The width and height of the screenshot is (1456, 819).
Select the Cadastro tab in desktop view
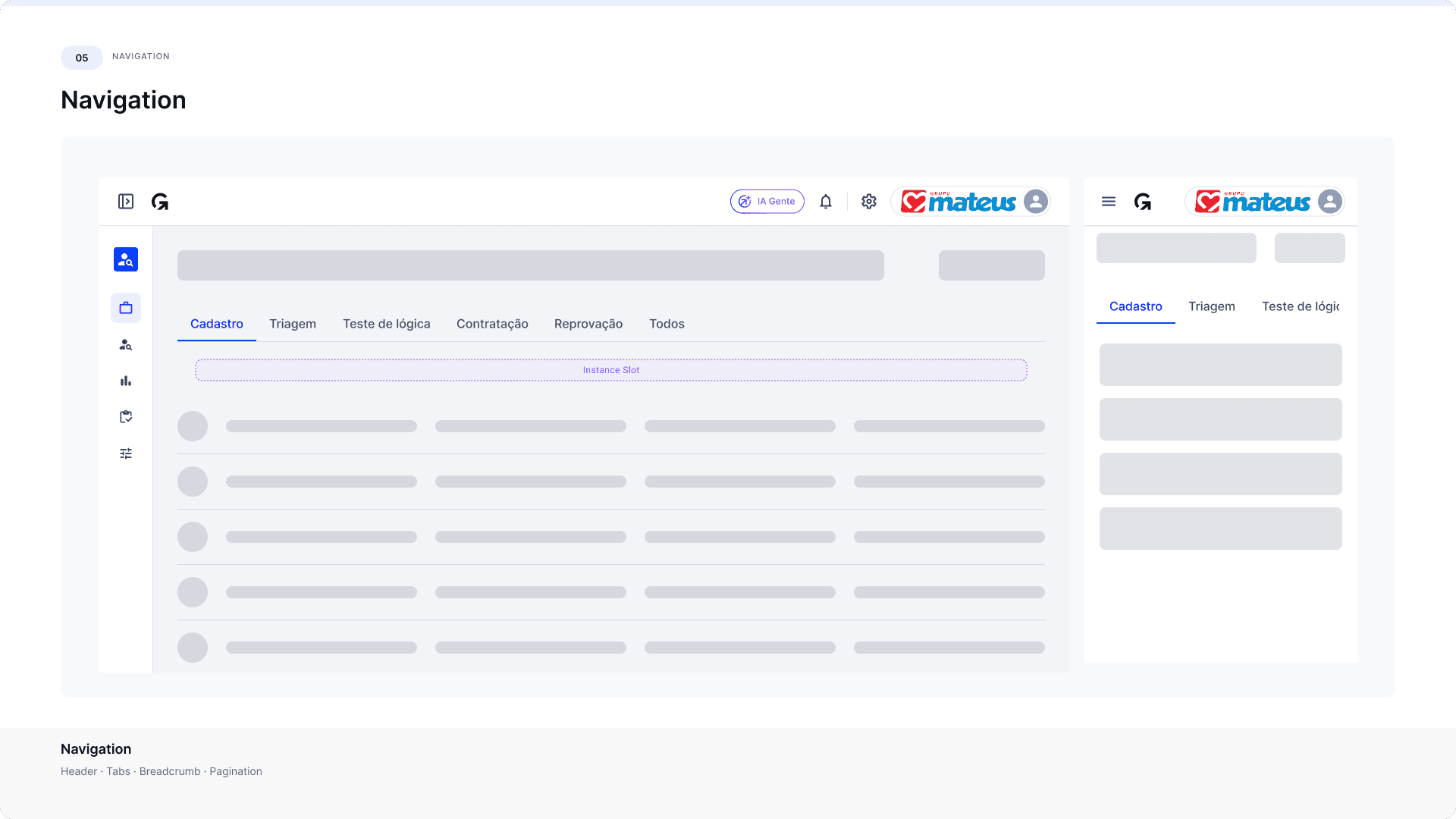(x=217, y=324)
